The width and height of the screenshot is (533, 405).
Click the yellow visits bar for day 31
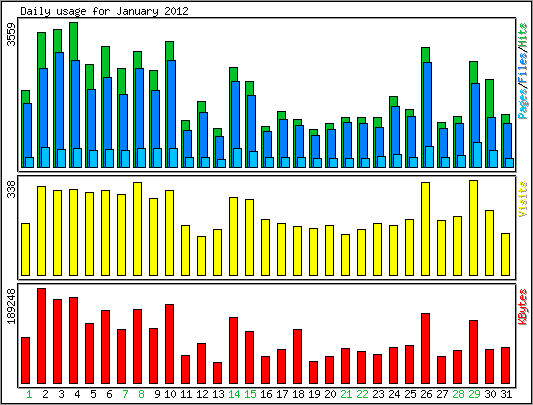[x=505, y=254]
